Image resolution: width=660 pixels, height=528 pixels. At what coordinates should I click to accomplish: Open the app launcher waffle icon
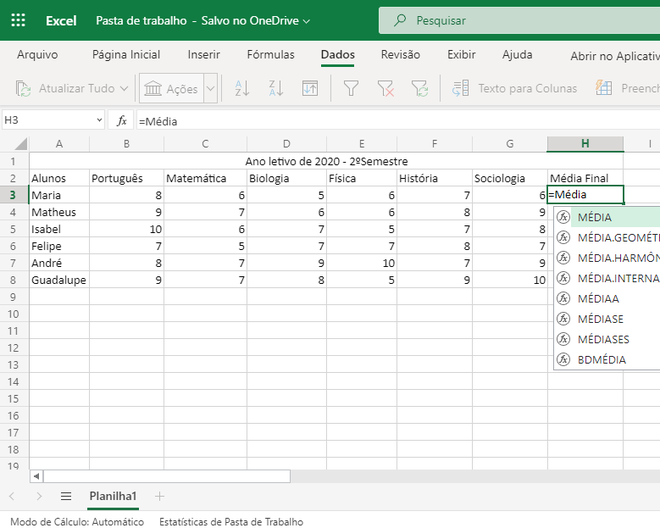[20, 20]
